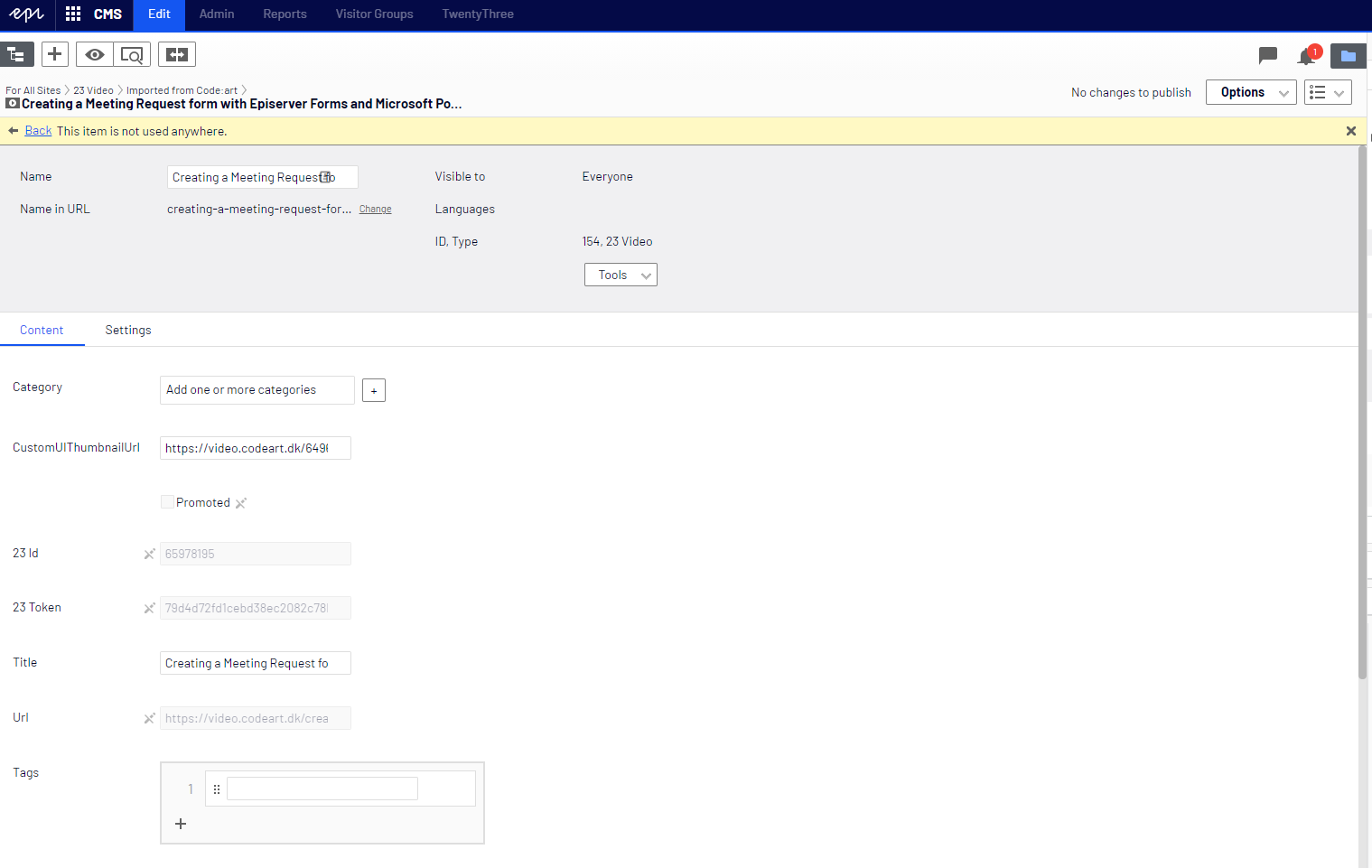Click the Change link for URL name
This screenshot has width=1372, height=868.
375,210
